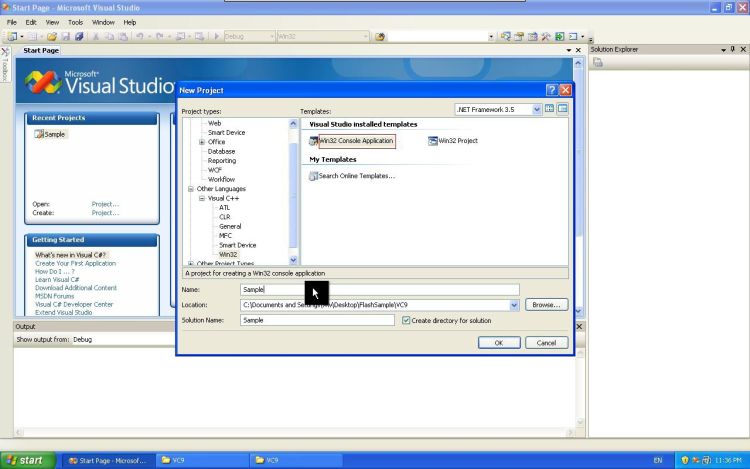Click the Windows Start button
Screen dimensions: 750x469
pyautogui.click(x=28, y=460)
